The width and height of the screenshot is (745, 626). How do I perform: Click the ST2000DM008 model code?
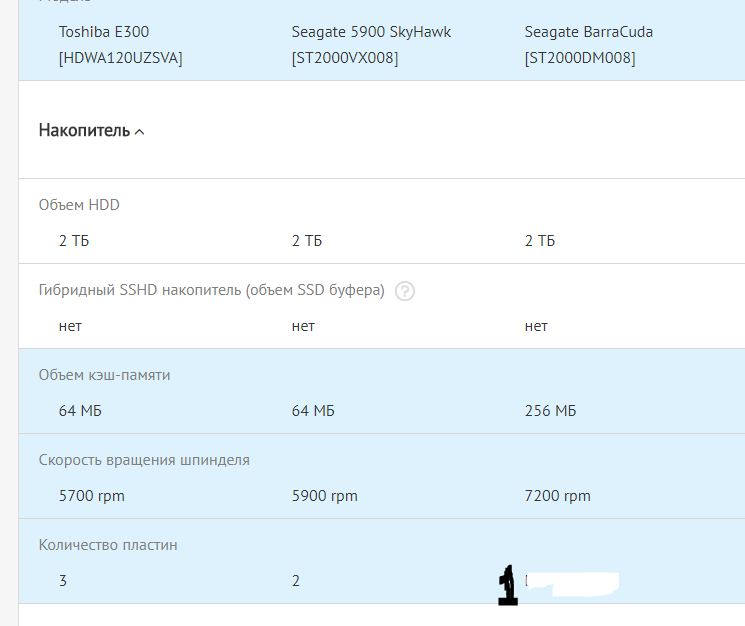pos(579,58)
